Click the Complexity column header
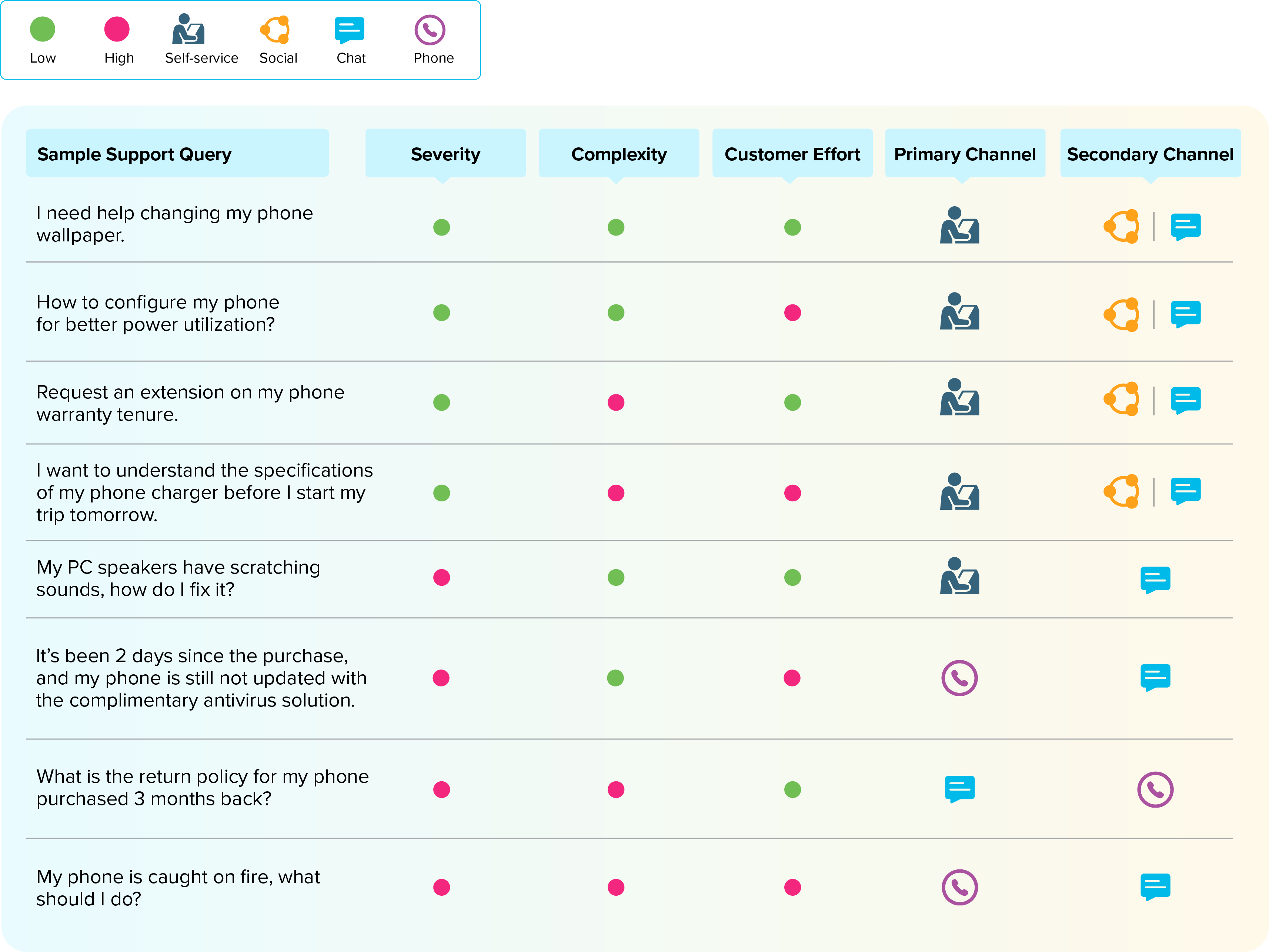The image size is (1269, 952). (619, 153)
